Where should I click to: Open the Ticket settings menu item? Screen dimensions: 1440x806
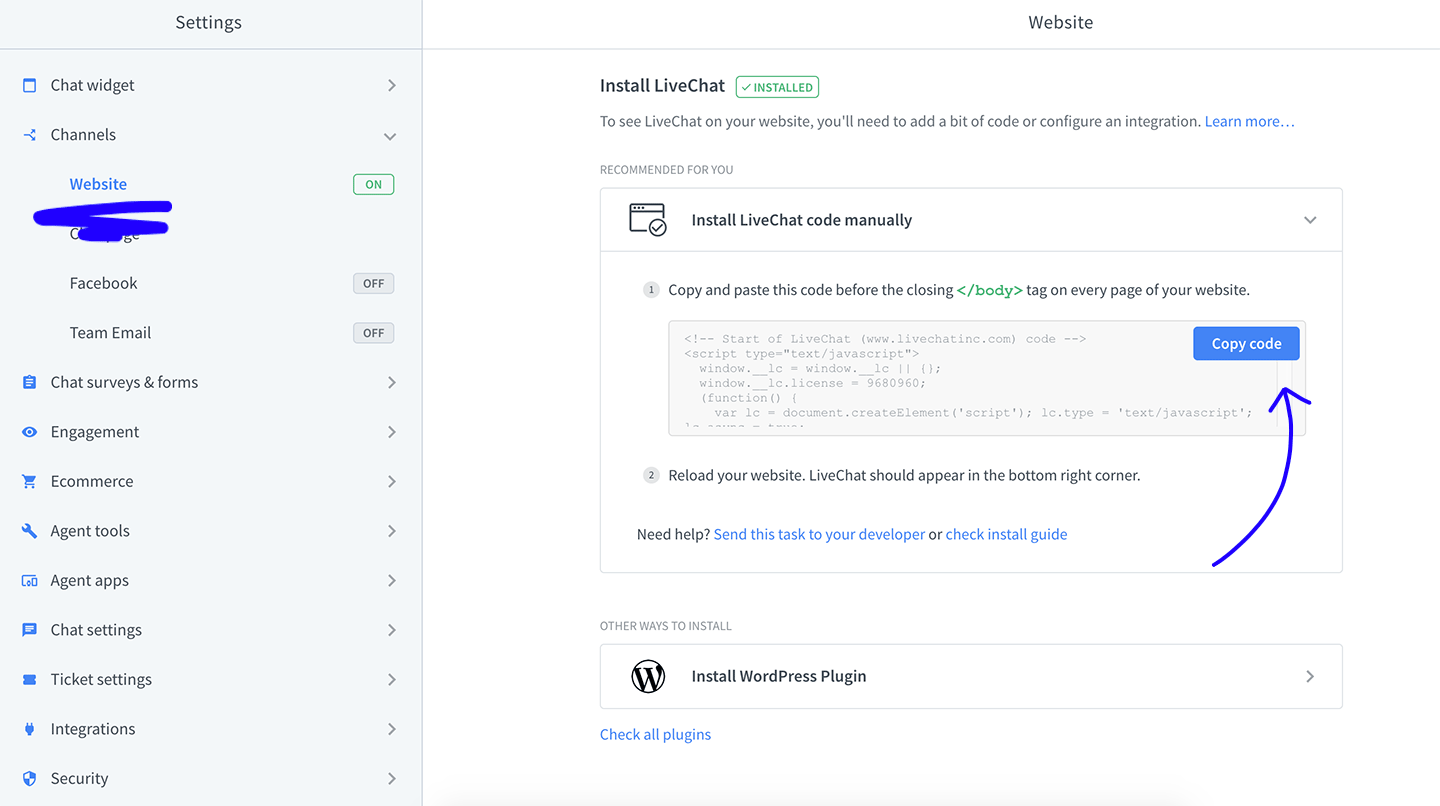[101, 679]
